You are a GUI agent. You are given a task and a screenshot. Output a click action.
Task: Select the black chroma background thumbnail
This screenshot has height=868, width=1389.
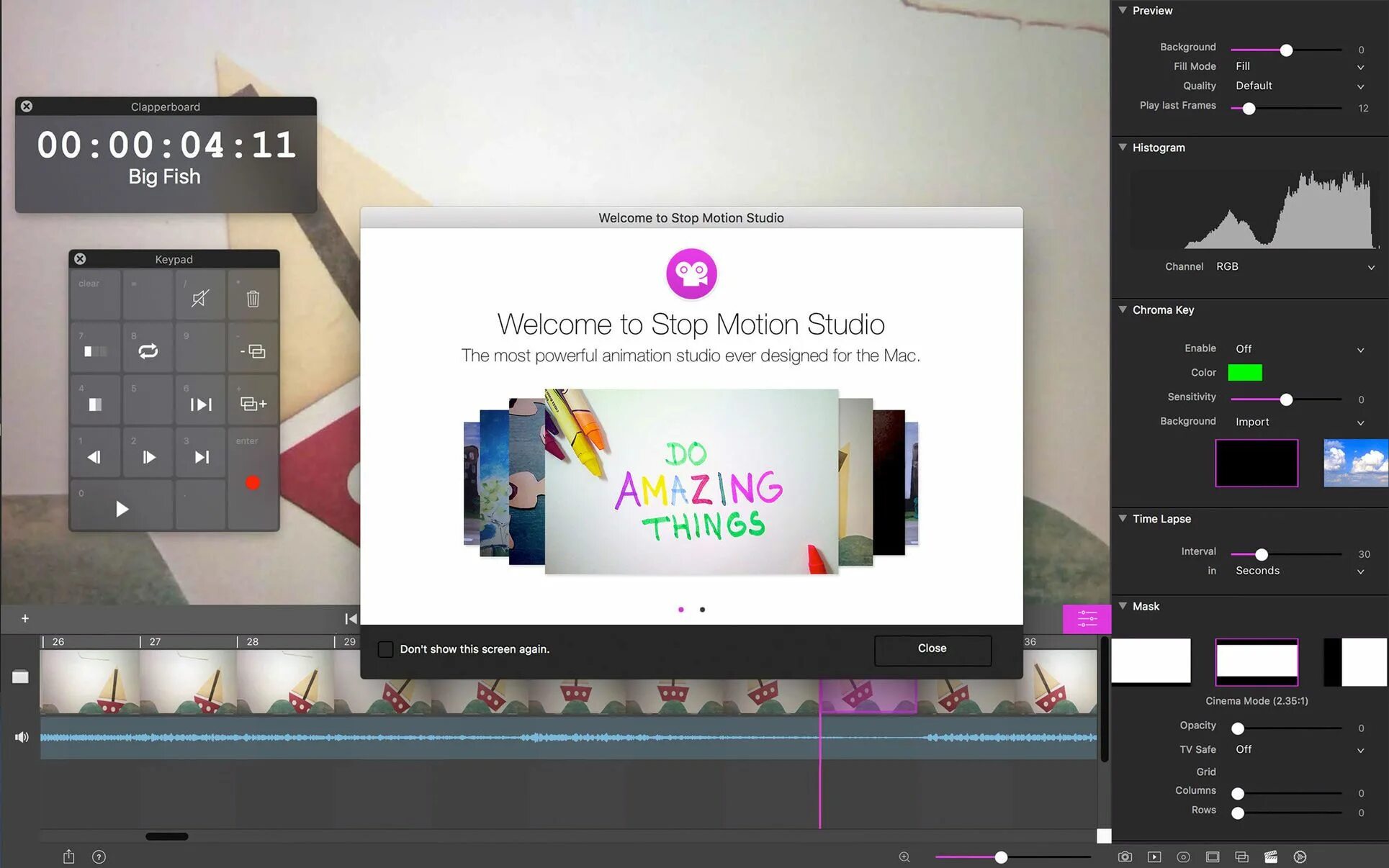coord(1257,463)
